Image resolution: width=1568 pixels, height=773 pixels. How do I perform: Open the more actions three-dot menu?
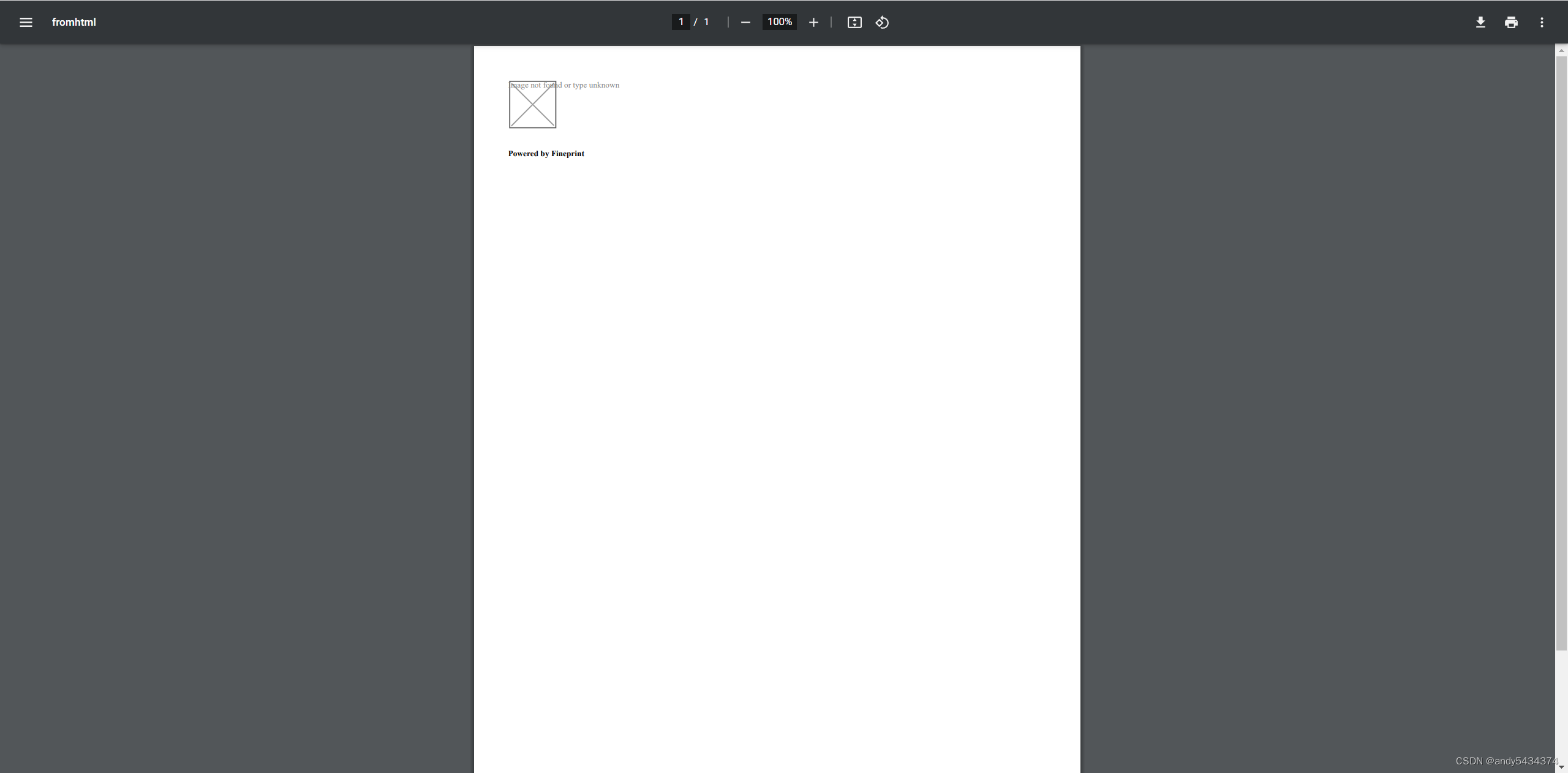[x=1542, y=22]
